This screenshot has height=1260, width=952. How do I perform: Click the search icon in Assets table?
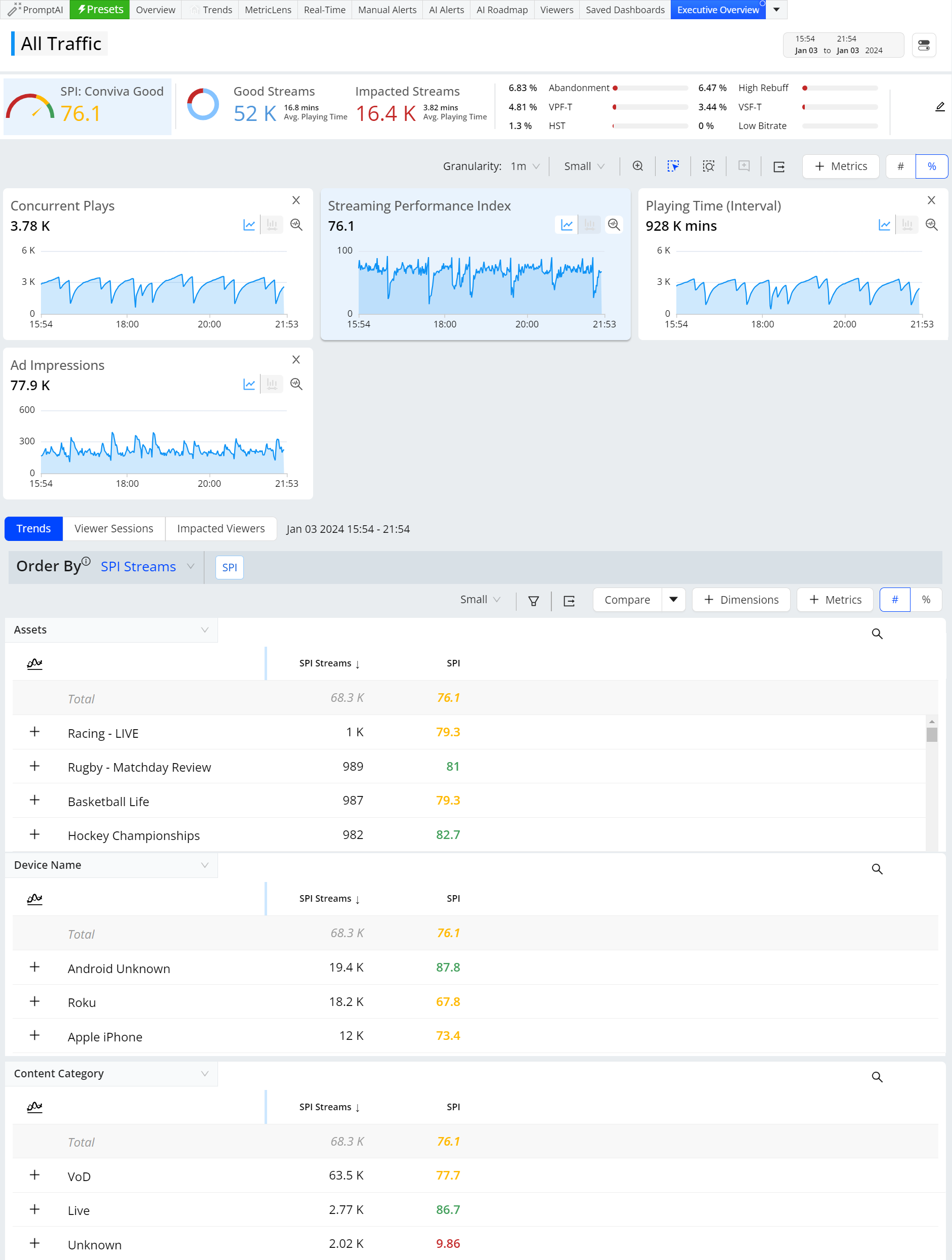(877, 634)
